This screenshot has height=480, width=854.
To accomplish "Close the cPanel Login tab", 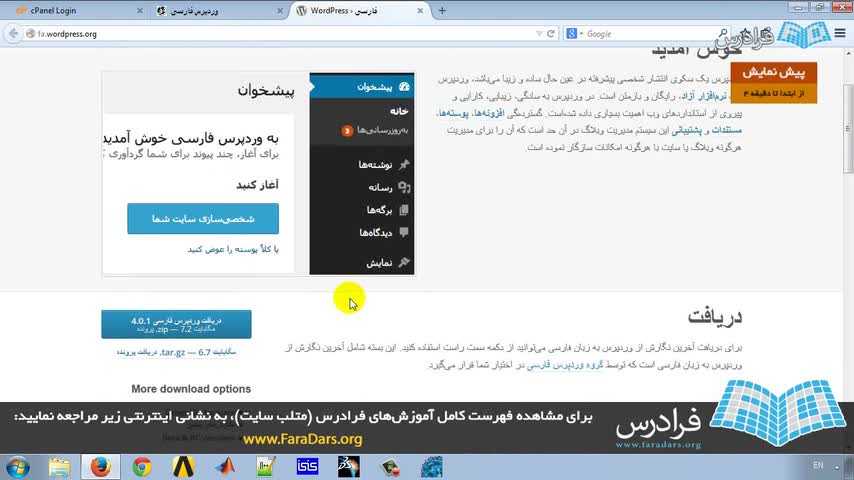I will [x=139, y=10].
